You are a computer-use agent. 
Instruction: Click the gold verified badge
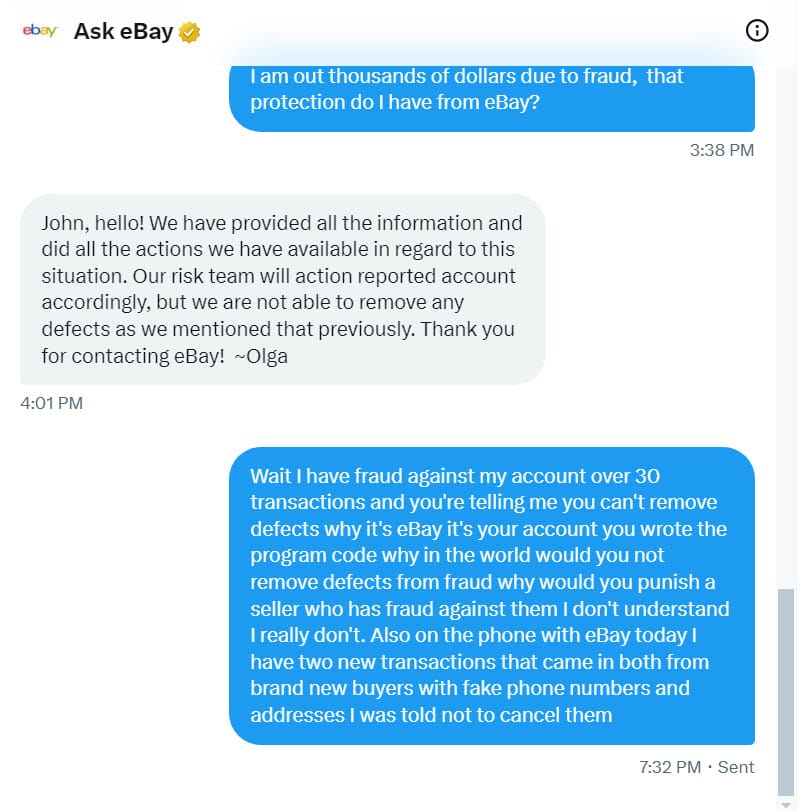click(189, 32)
